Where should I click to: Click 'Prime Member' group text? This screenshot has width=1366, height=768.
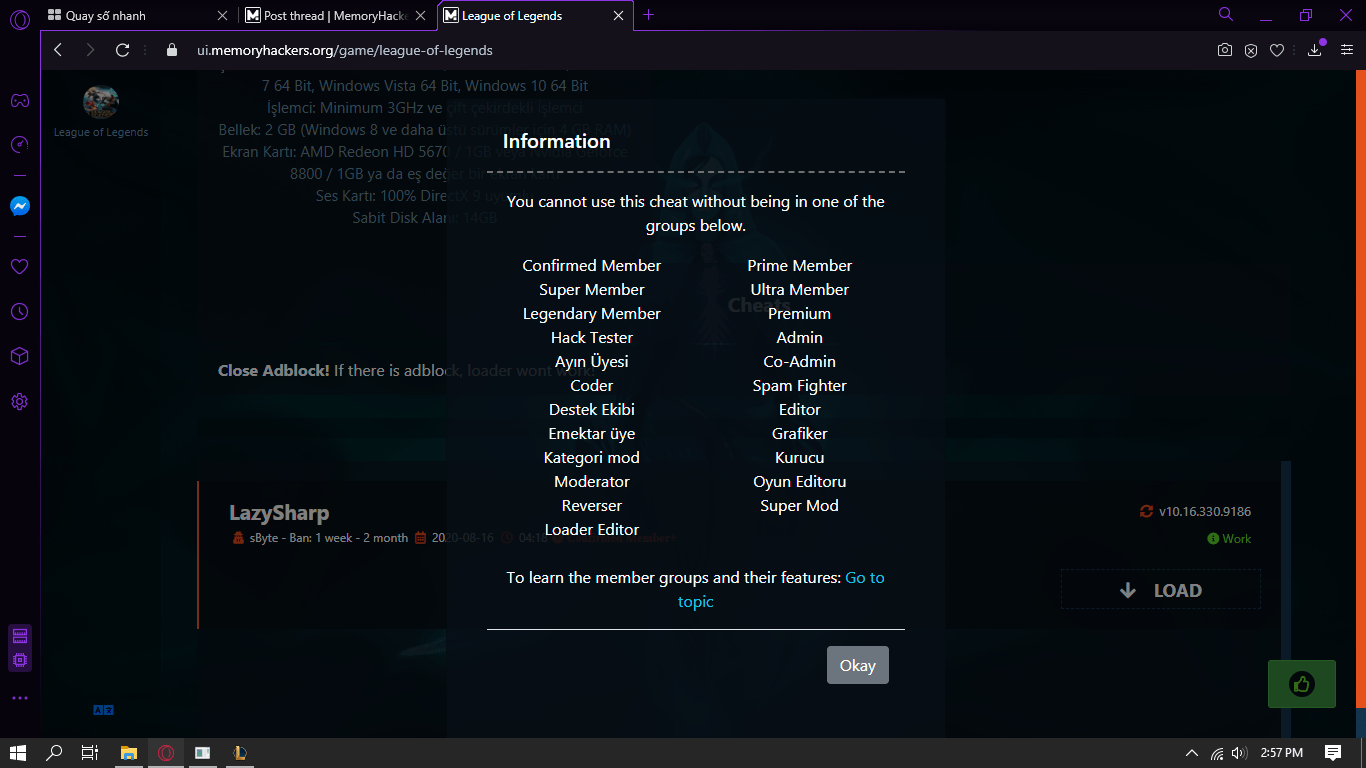click(800, 266)
